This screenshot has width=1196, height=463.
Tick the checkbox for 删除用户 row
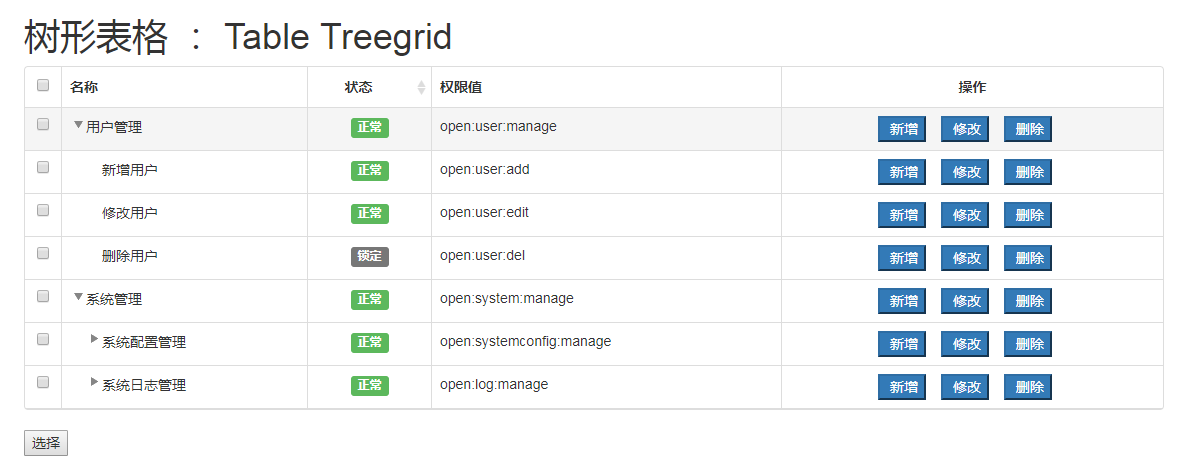[43, 254]
